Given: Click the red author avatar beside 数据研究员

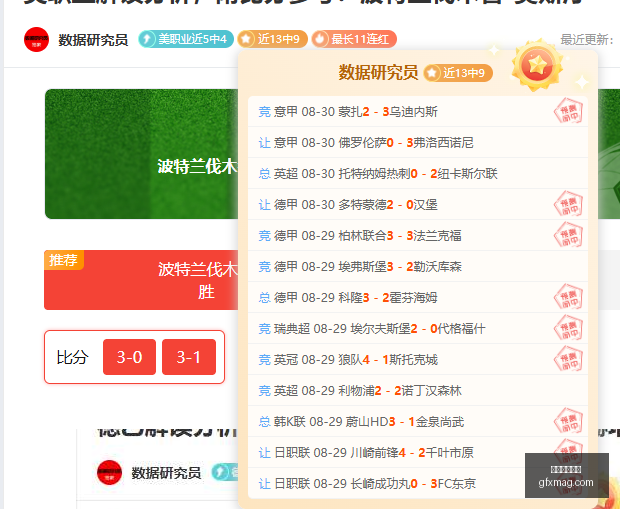Looking at the screenshot, I should [36, 40].
